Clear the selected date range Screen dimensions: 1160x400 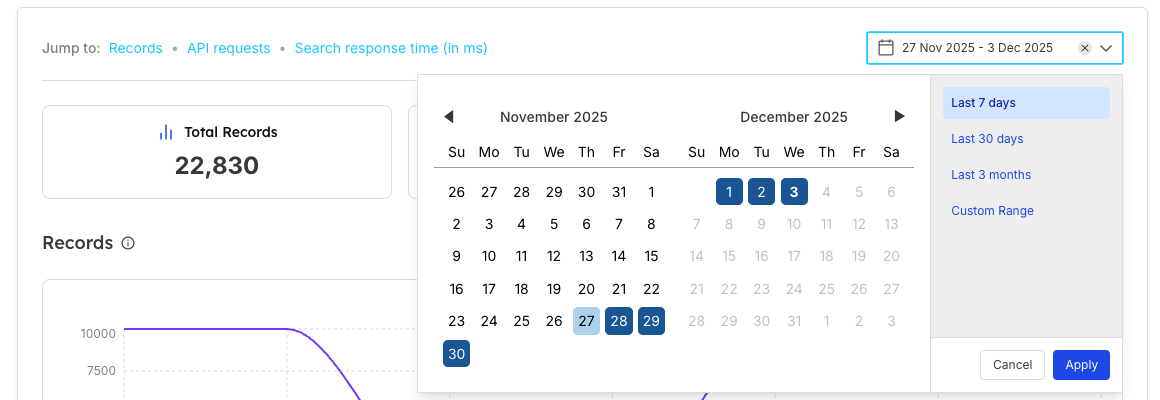(1085, 48)
